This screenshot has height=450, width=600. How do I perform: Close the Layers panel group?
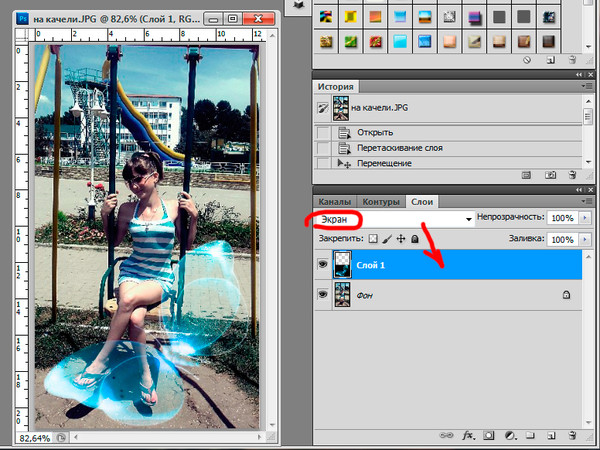590,190
